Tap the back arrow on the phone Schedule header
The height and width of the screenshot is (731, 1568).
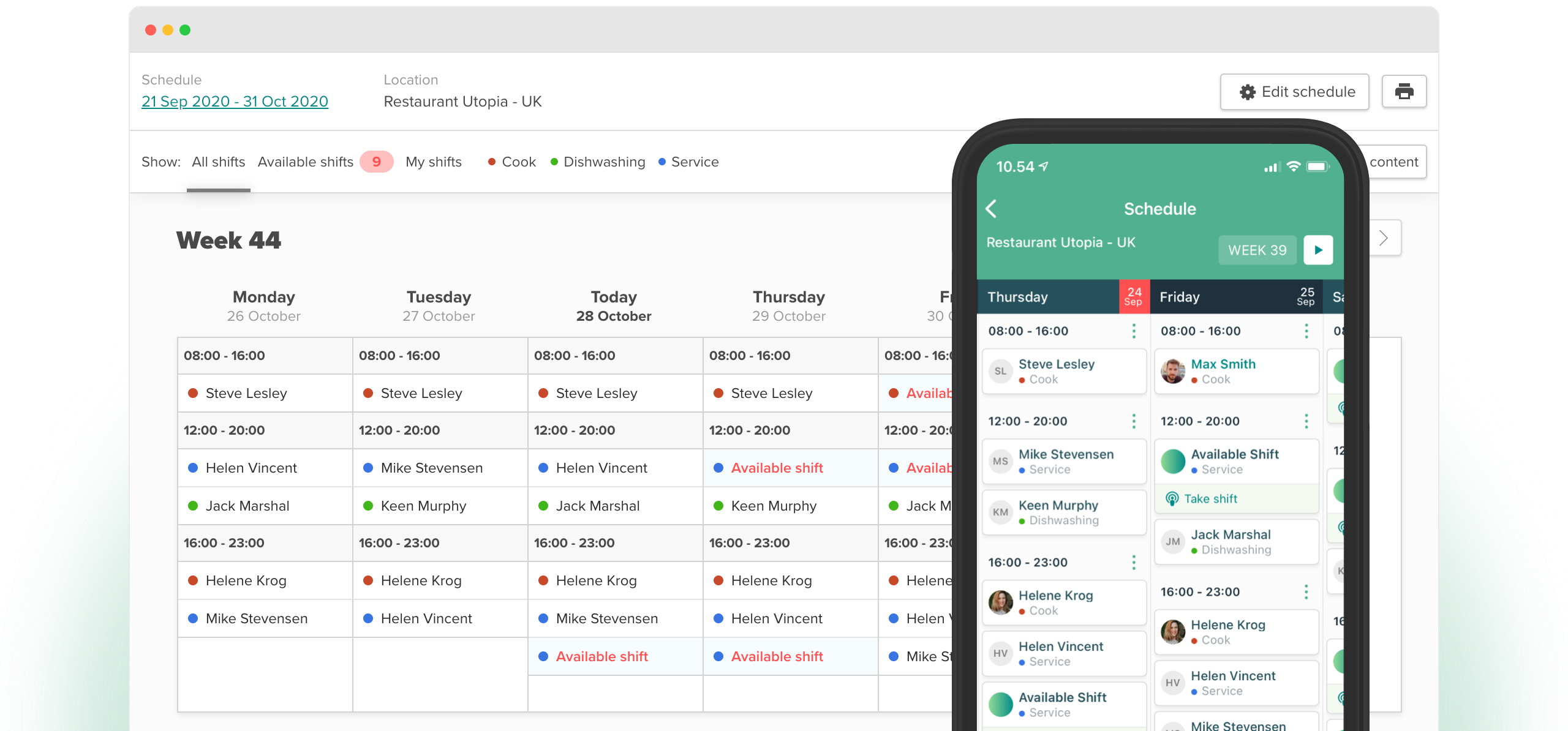(x=992, y=209)
